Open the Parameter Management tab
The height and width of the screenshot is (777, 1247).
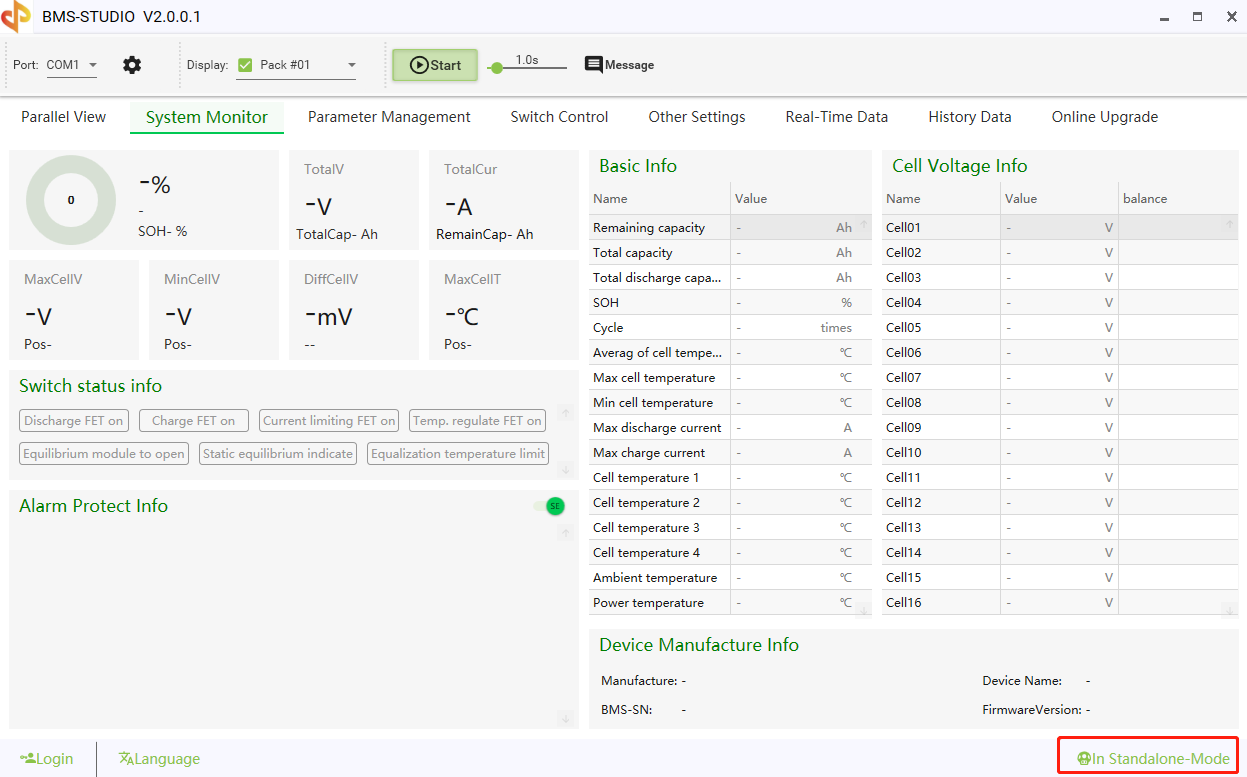[389, 116]
